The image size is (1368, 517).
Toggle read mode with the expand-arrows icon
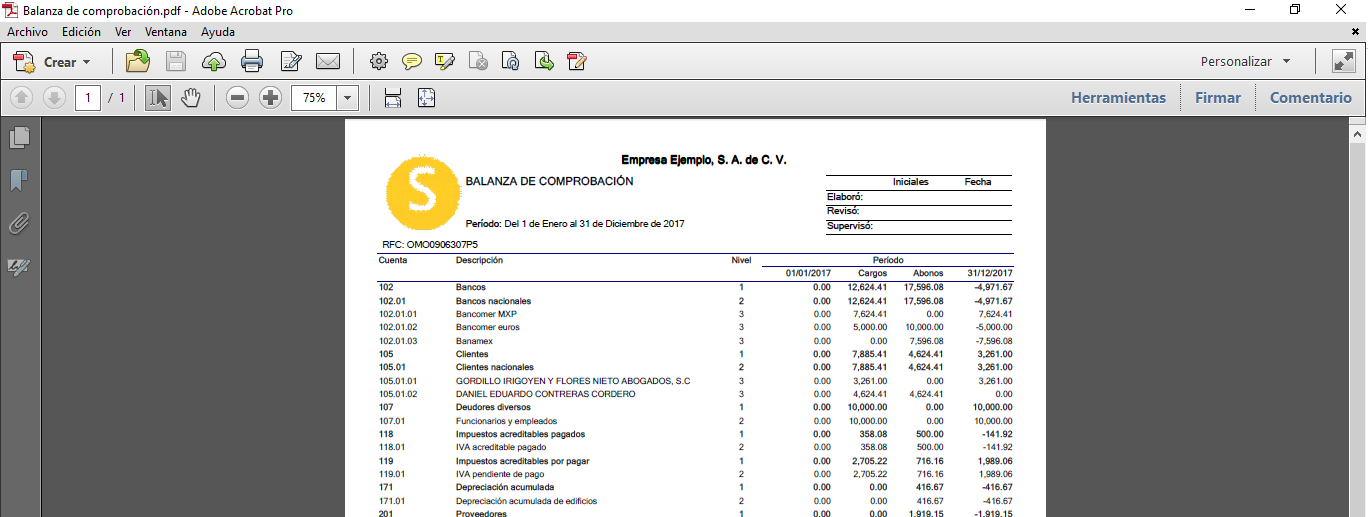click(1343, 62)
